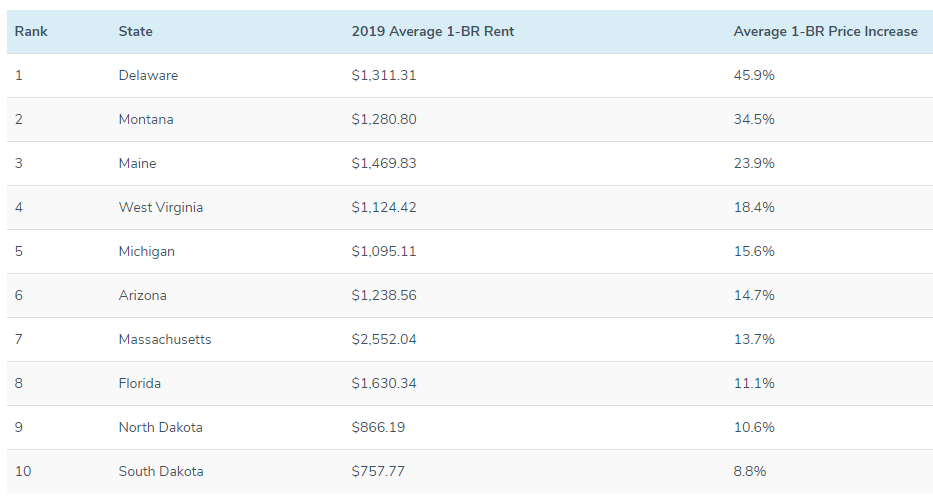Select the $1,311.31 rent amount
The height and width of the screenshot is (502, 933).
point(384,75)
